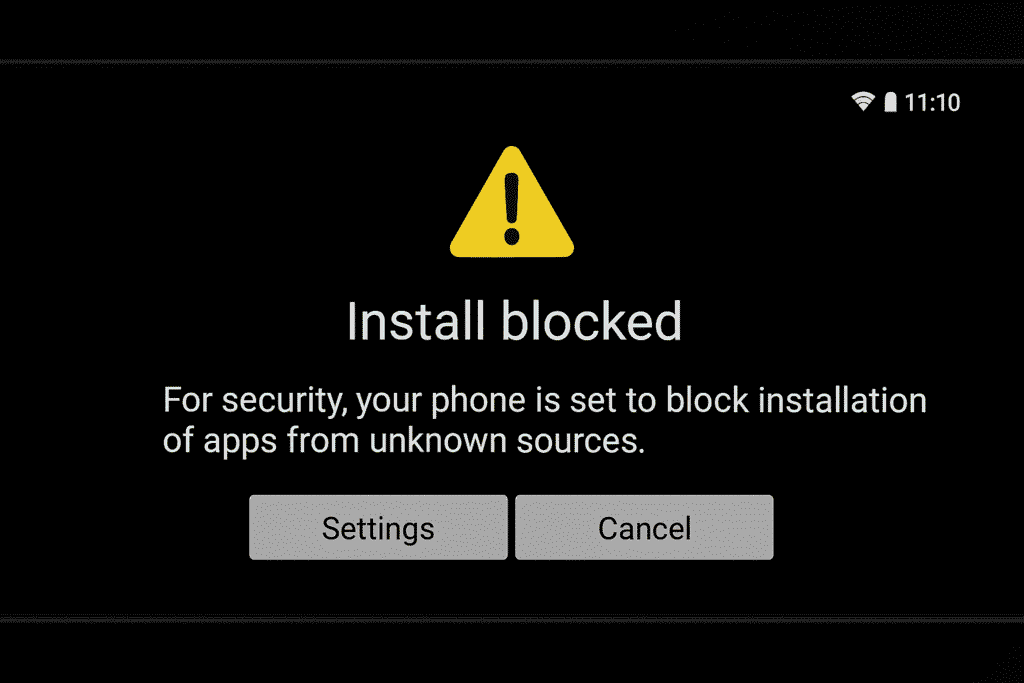Image resolution: width=1024 pixels, height=683 pixels.
Task: Click the "unknown sources" text
Action: pos(507,441)
